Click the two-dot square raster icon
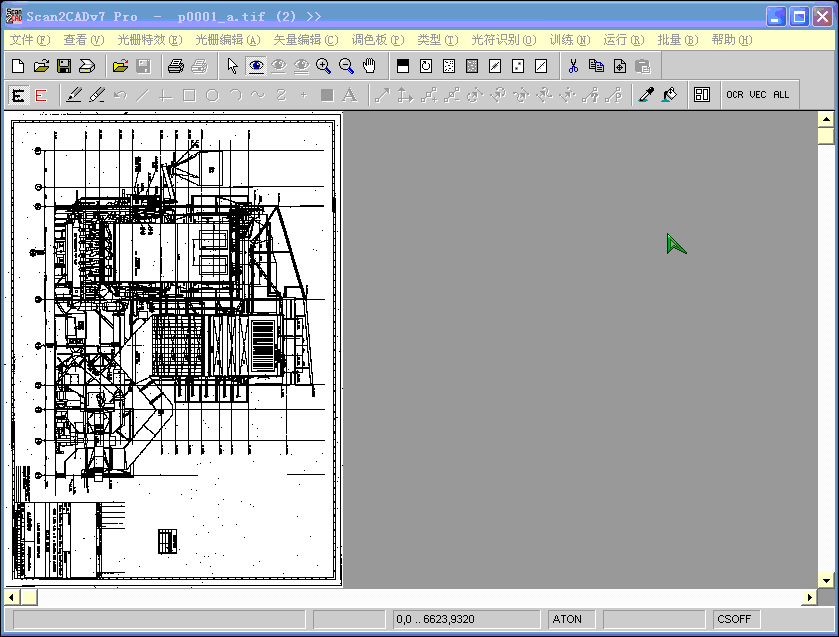This screenshot has width=839, height=637. click(518, 66)
